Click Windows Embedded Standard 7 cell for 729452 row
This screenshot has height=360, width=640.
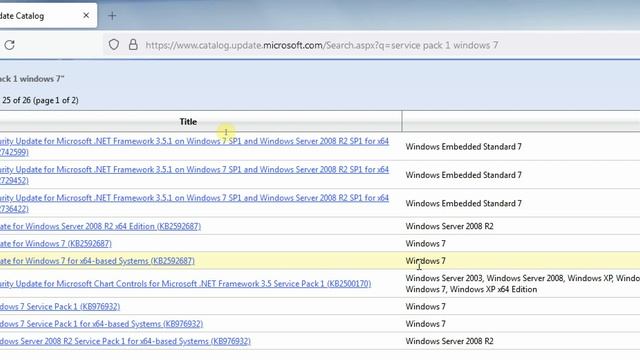tap(463, 175)
